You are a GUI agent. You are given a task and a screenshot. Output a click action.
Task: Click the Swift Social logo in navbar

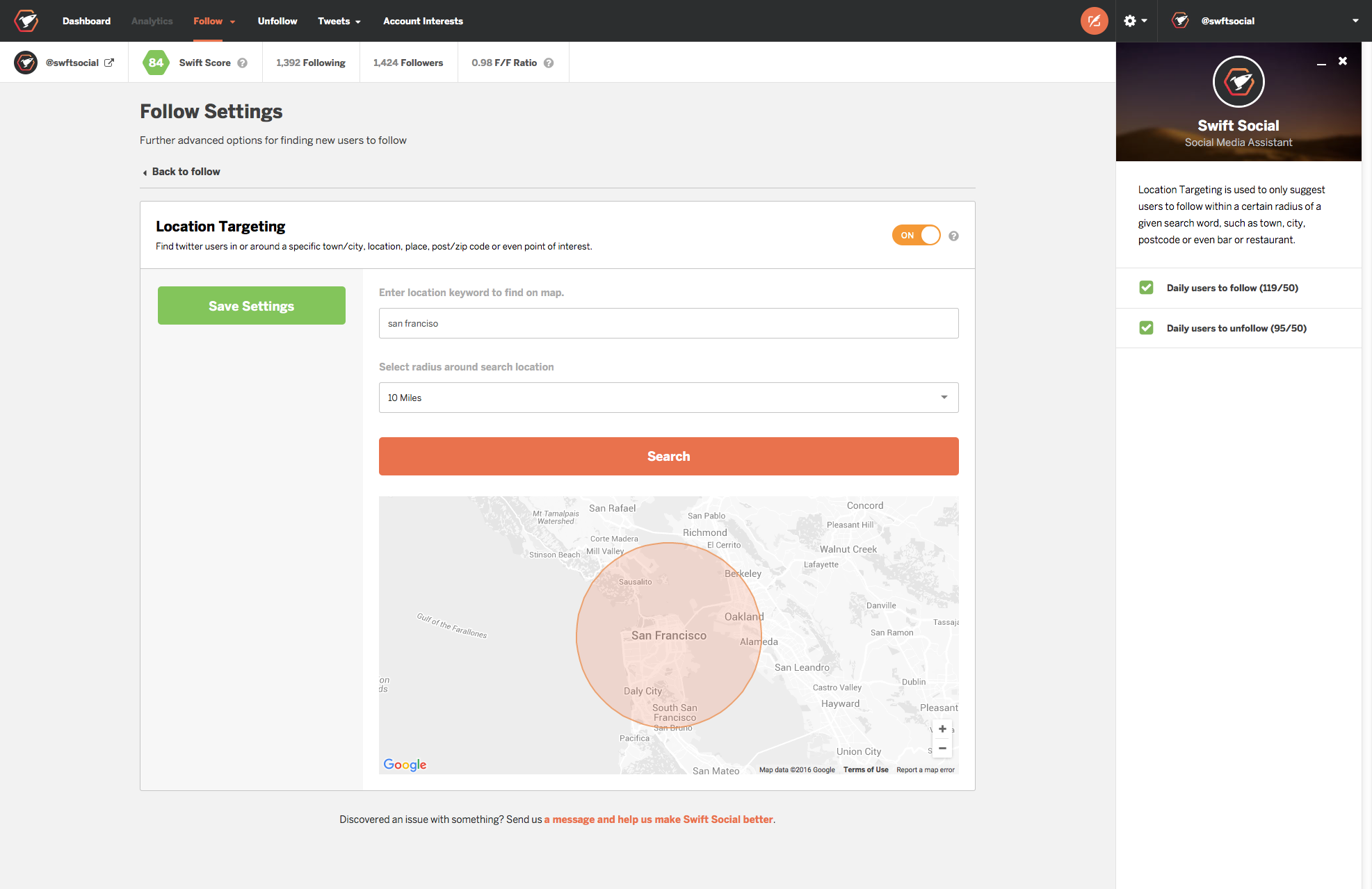coord(26,21)
